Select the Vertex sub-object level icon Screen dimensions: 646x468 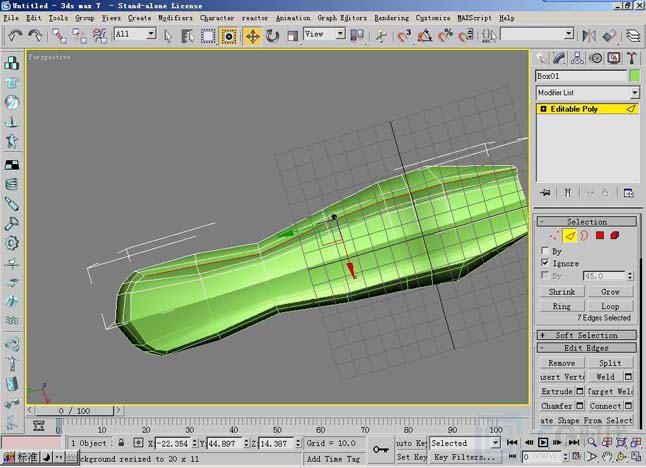554,235
